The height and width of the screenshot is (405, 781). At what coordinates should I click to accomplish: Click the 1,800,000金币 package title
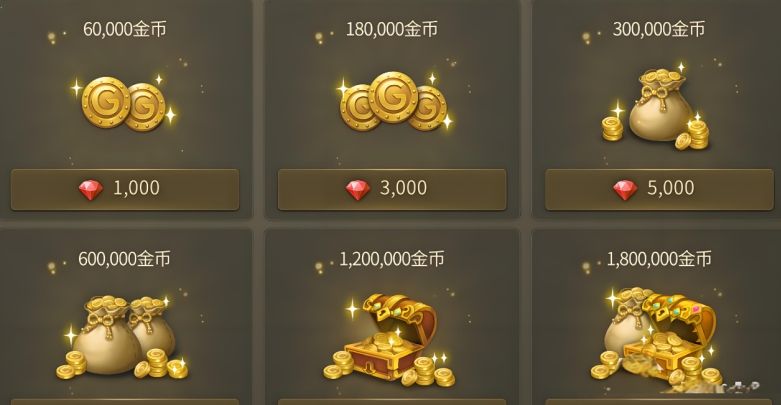(659, 259)
